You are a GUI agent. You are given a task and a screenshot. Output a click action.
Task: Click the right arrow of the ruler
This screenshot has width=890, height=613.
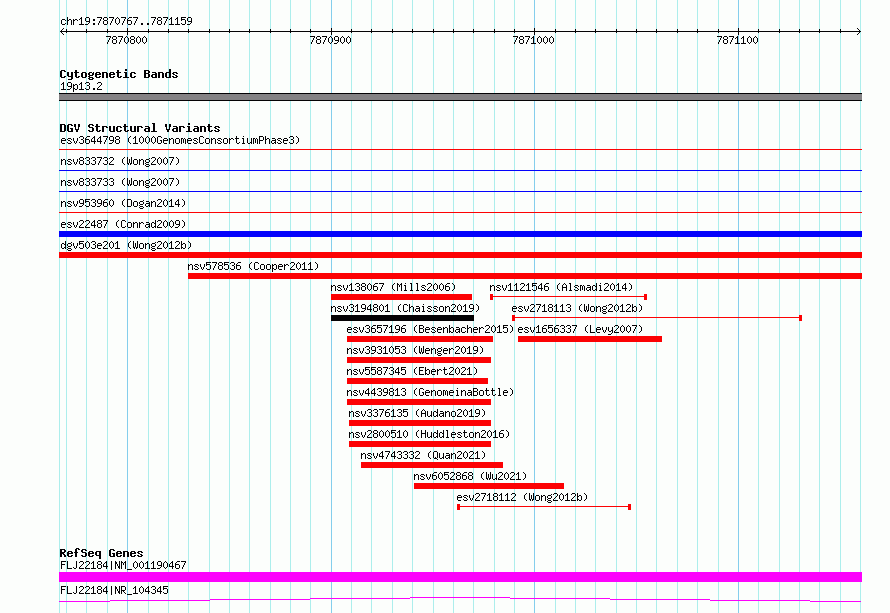tap(859, 31)
